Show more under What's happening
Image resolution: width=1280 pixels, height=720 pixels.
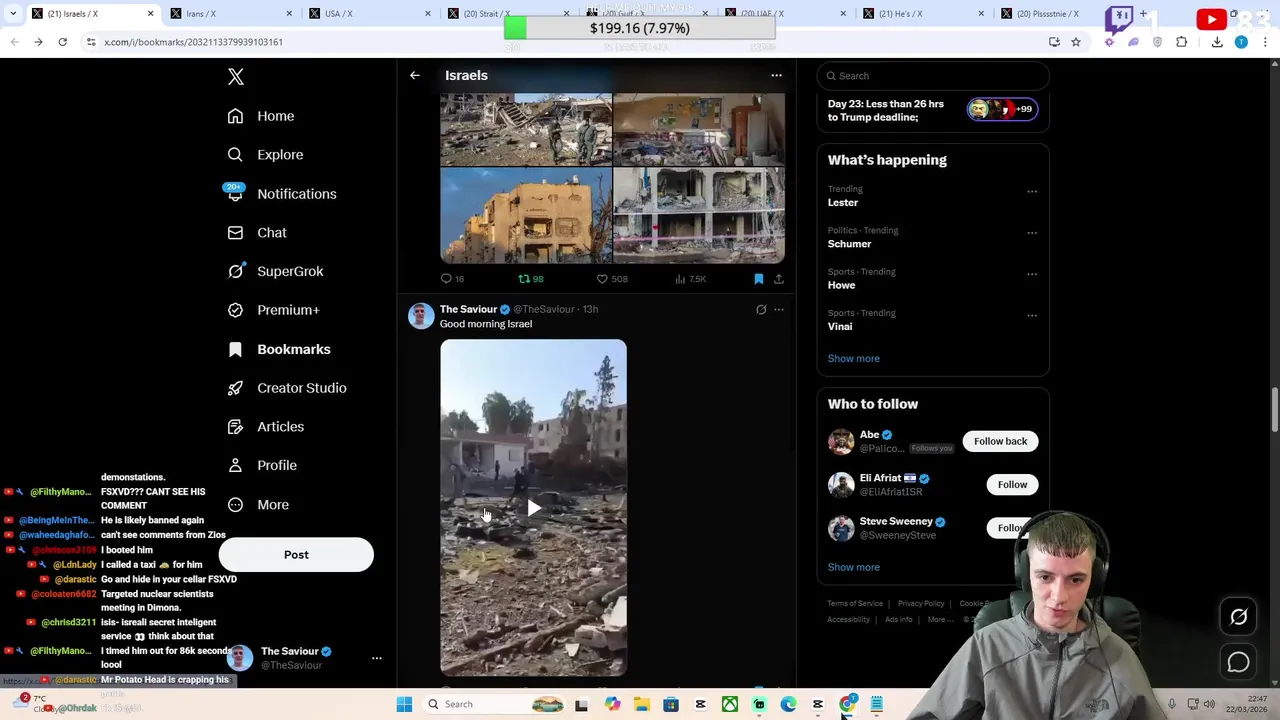click(x=853, y=358)
